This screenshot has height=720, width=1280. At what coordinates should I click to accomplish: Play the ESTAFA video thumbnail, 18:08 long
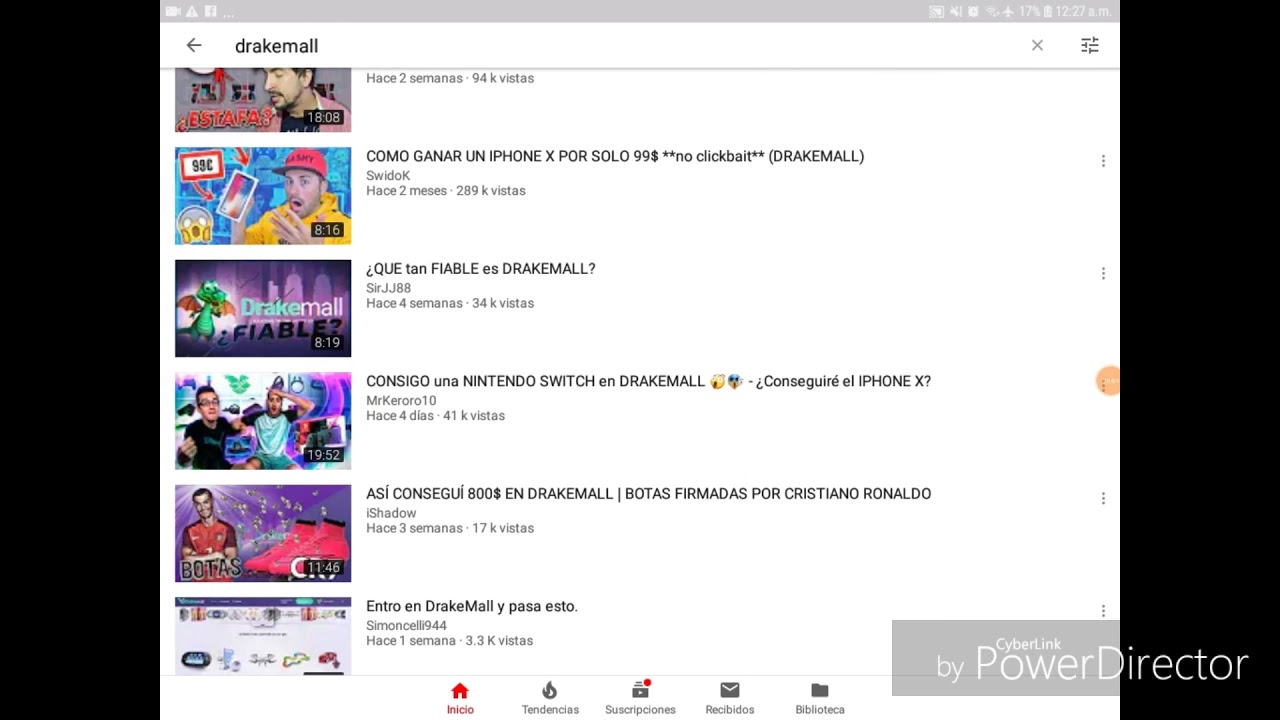tap(263, 100)
